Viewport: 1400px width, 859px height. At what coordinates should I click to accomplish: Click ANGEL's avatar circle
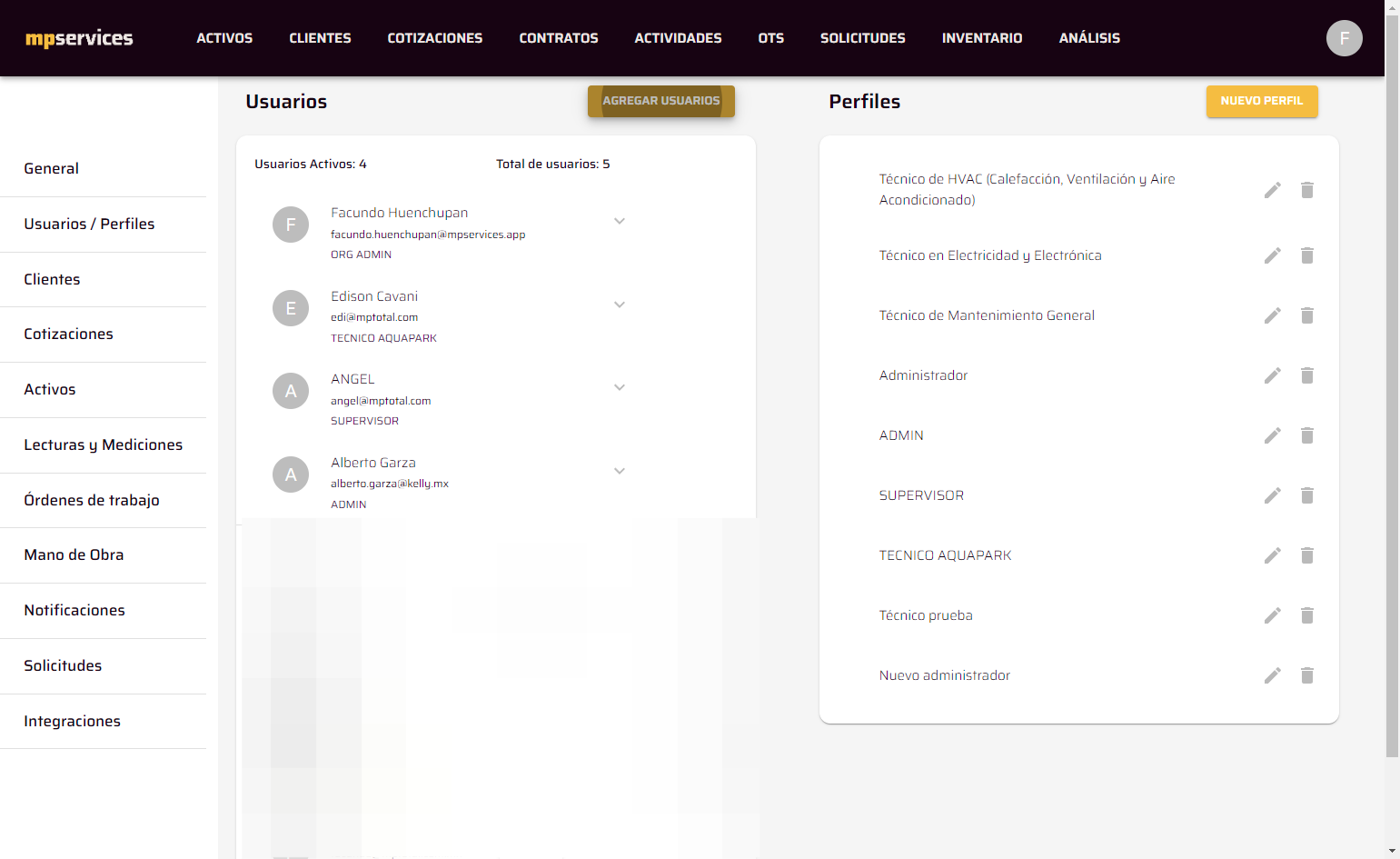[291, 391]
